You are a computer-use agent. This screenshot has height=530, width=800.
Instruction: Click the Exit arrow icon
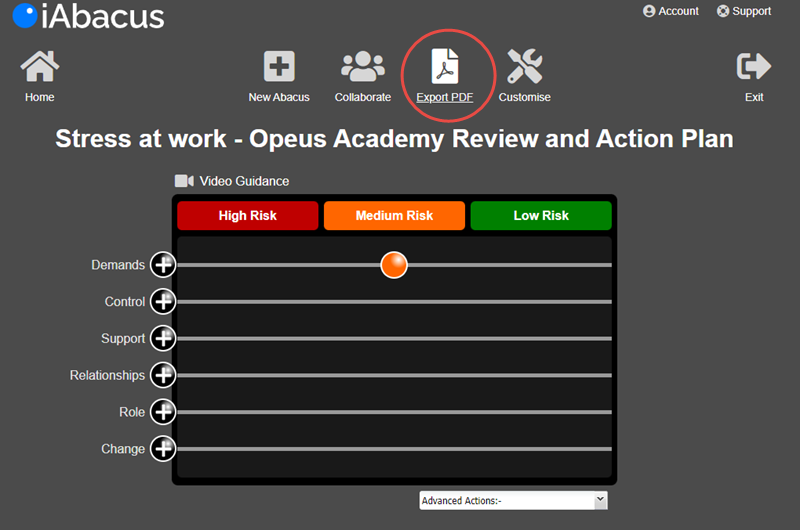(754, 66)
